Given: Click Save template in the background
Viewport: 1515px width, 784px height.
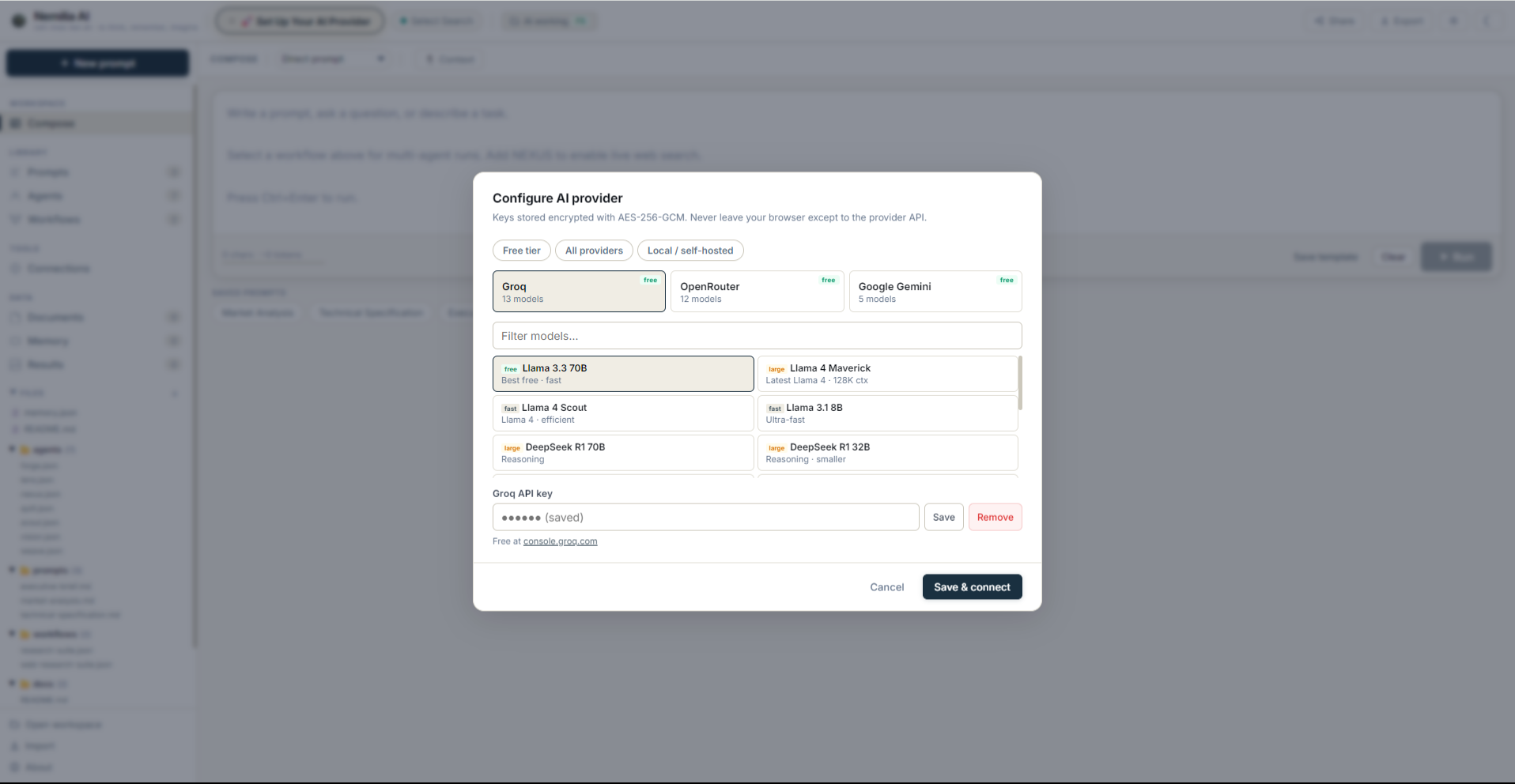Looking at the screenshot, I should [x=1325, y=257].
